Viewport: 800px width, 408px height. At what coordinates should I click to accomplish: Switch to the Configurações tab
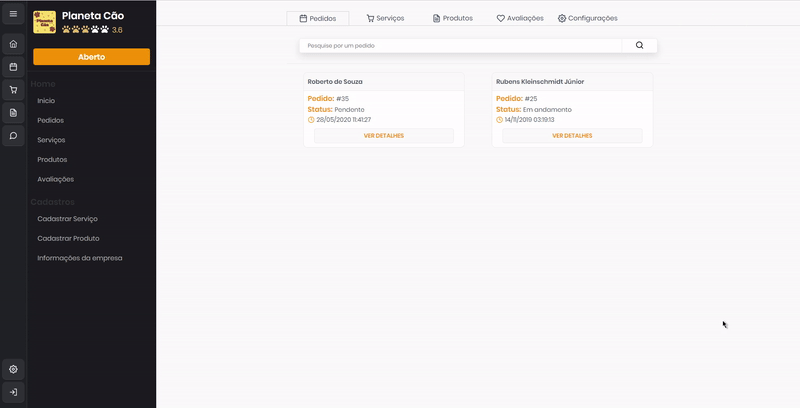click(587, 18)
